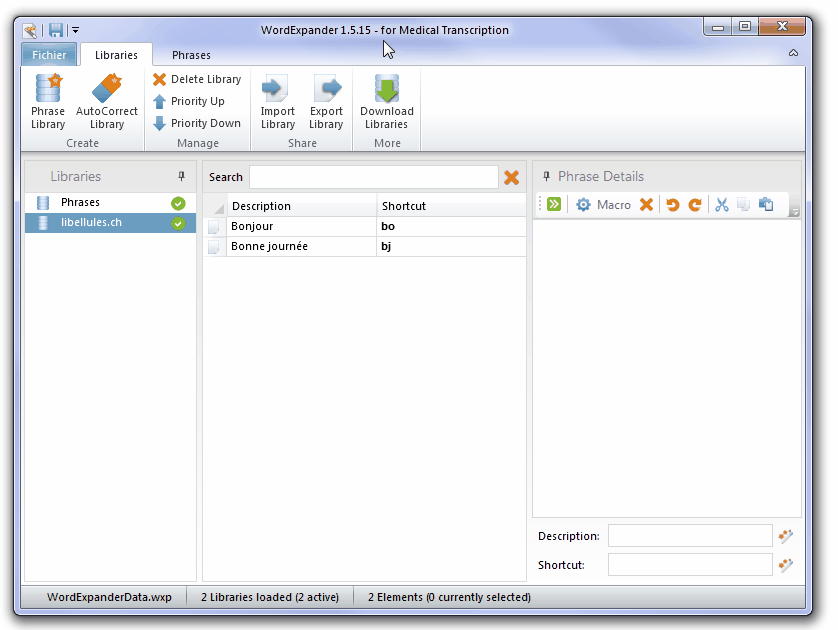Click in the Shortcut input field
Screen dimensions: 838x630
tap(690, 564)
